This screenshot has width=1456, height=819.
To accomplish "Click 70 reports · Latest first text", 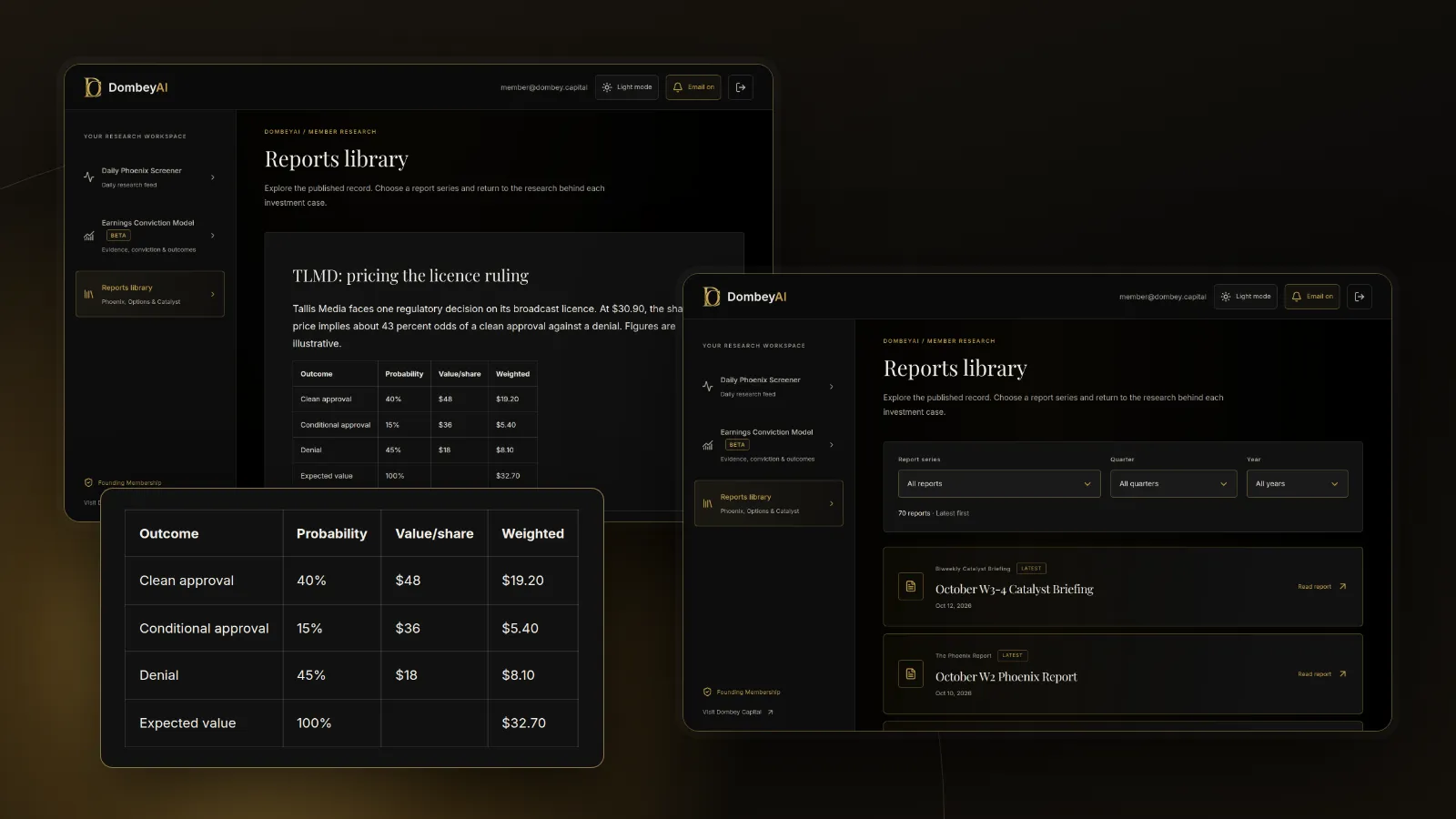I will point(934,513).
